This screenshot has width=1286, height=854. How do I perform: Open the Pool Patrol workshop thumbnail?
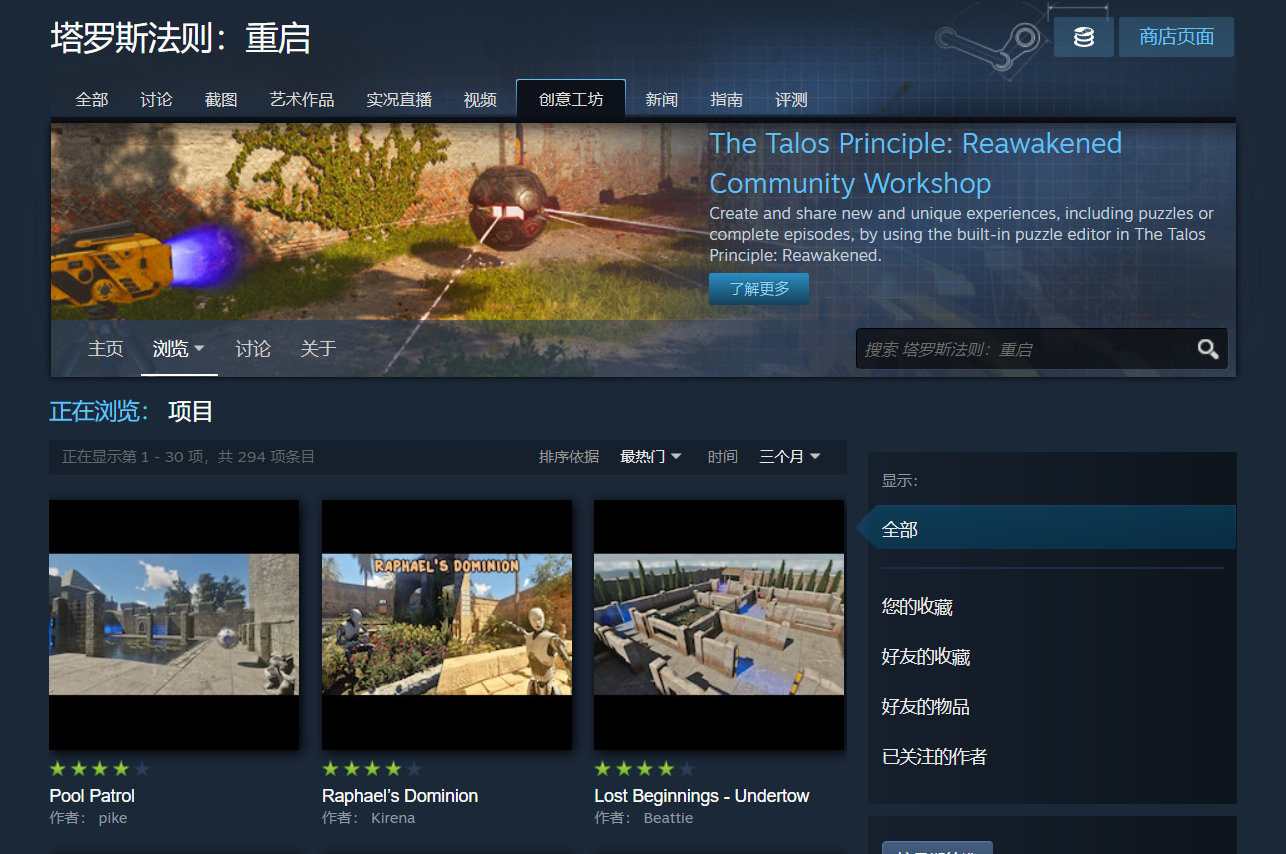pos(174,625)
